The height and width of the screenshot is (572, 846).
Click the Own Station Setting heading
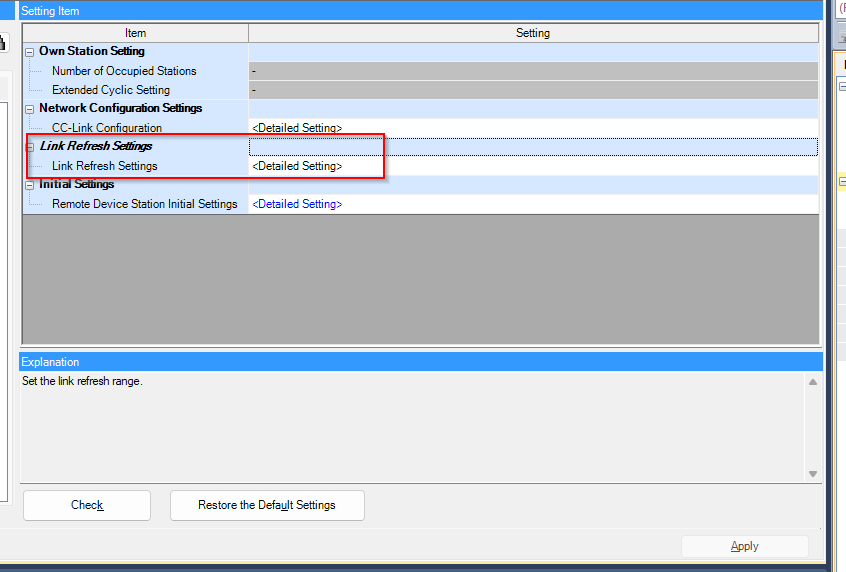click(x=92, y=51)
